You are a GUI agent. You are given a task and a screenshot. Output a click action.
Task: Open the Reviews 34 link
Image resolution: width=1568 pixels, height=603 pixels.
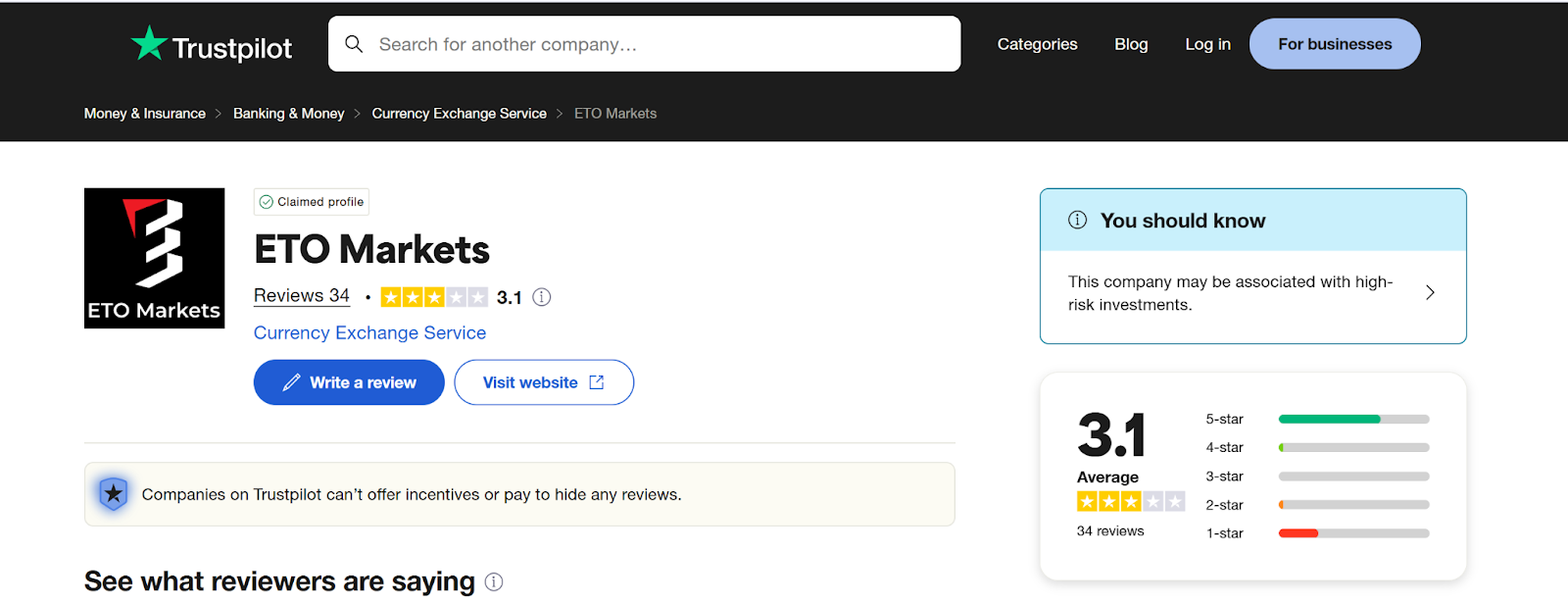[302, 296]
